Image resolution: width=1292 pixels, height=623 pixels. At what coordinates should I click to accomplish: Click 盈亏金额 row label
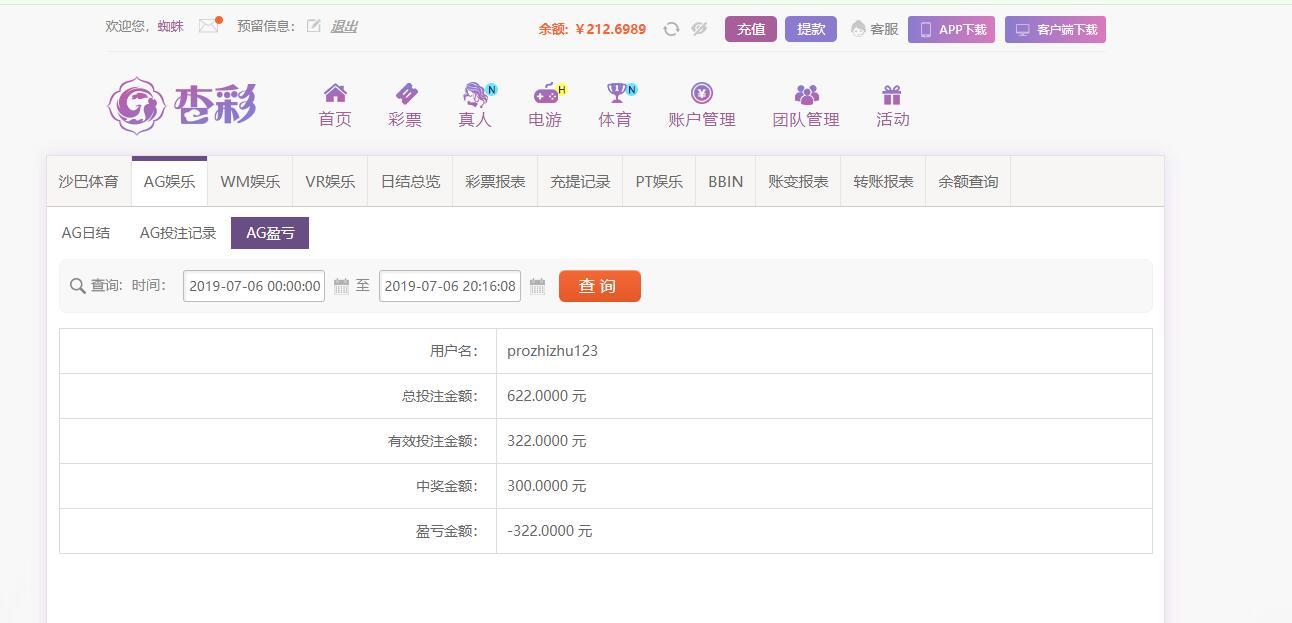pyautogui.click(x=447, y=531)
